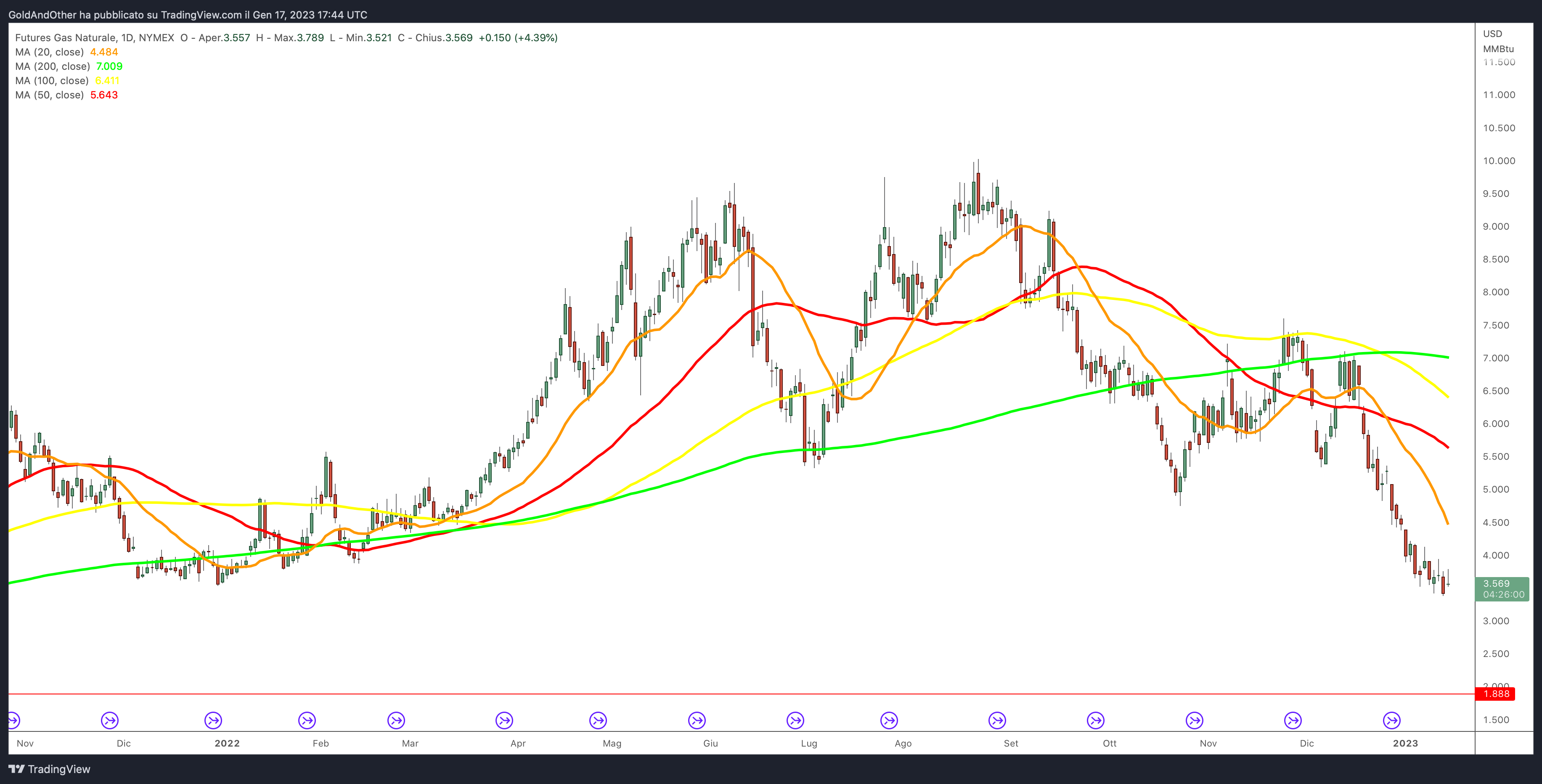The height and width of the screenshot is (784, 1542).
Task: Click the +0.150 (+4.39%) change value
Action: click(x=518, y=38)
